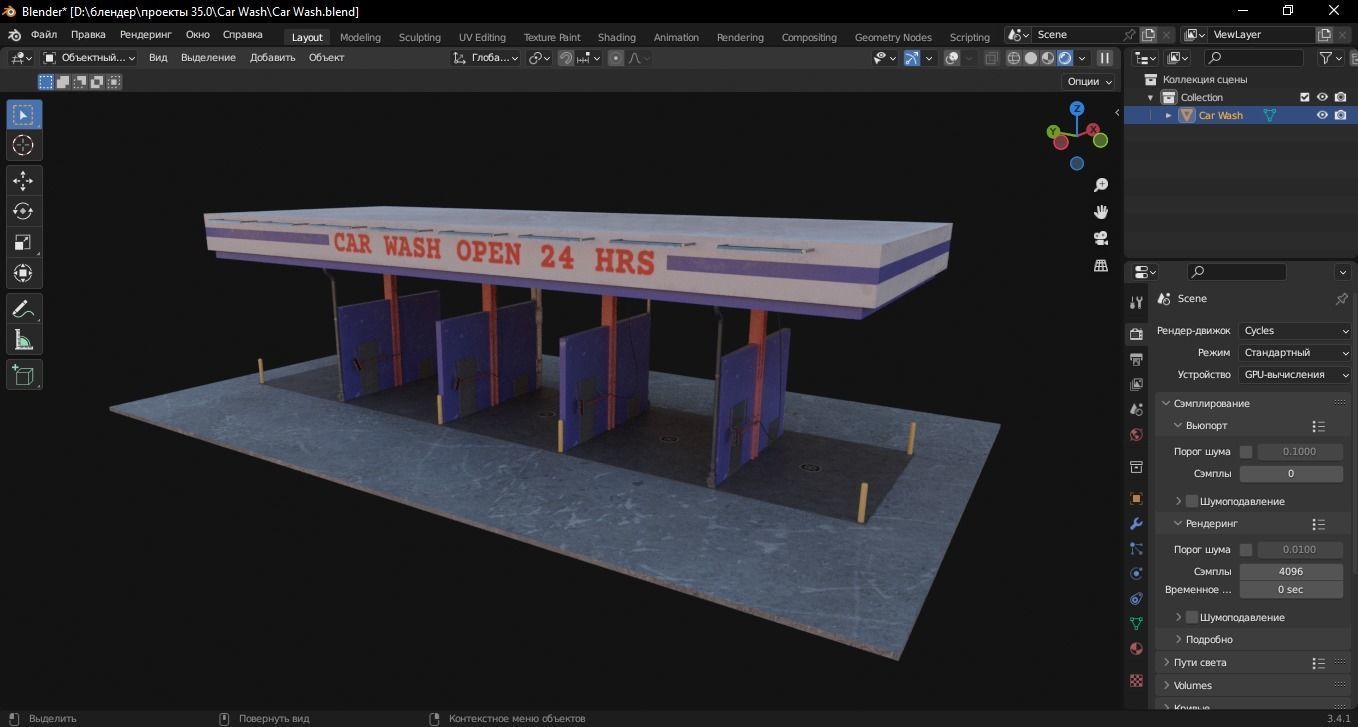The image size is (1358, 727).
Task: Open the render engine dropdown
Action: (x=1295, y=331)
